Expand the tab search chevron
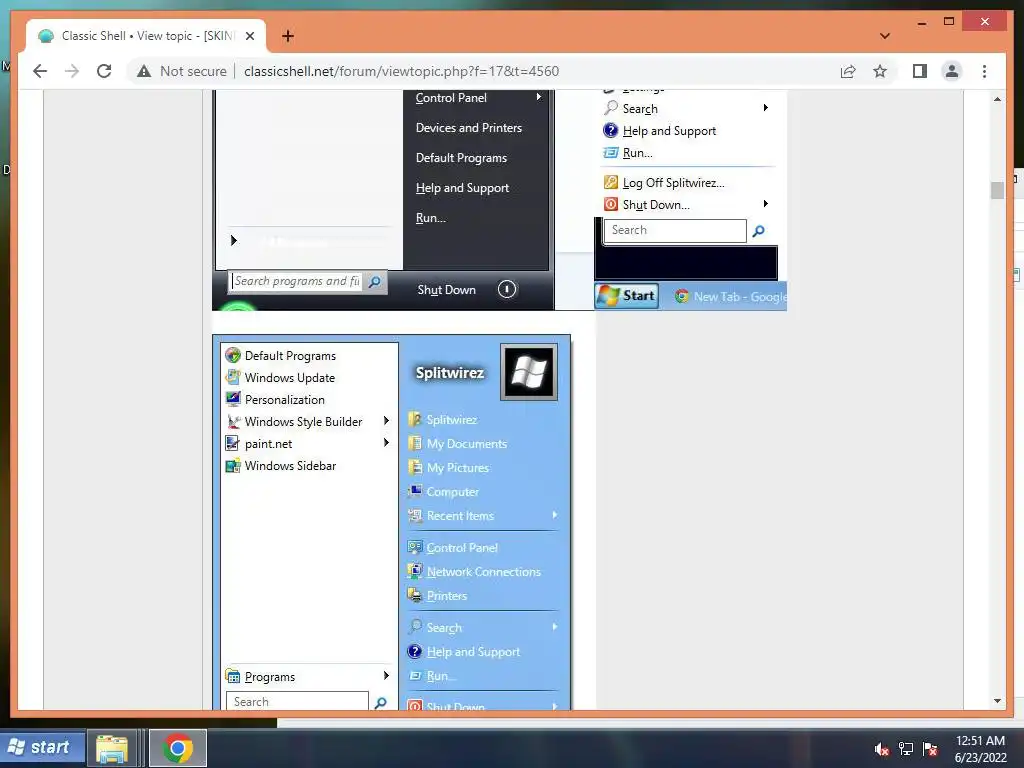The width and height of the screenshot is (1024, 768). tap(884, 36)
